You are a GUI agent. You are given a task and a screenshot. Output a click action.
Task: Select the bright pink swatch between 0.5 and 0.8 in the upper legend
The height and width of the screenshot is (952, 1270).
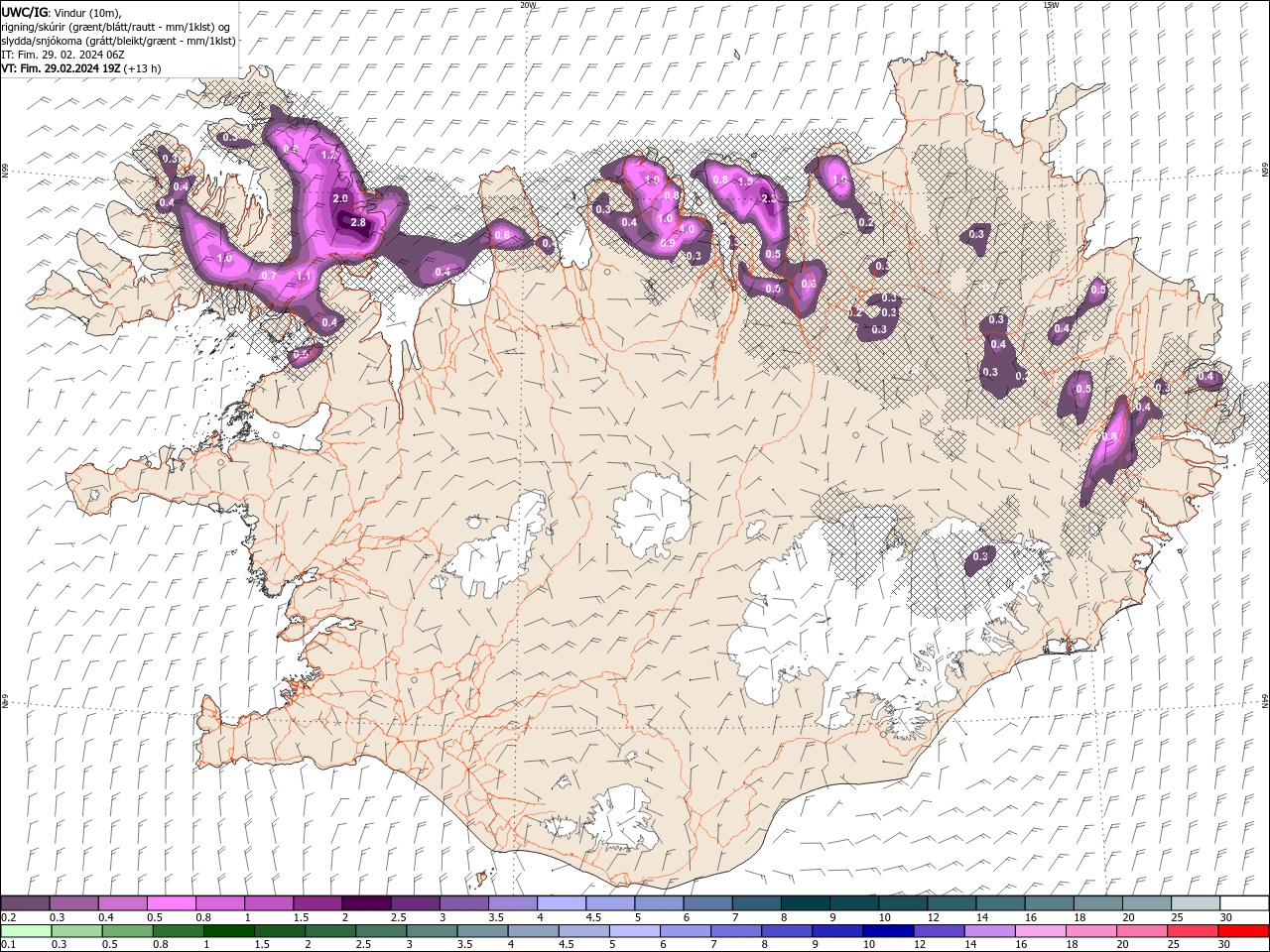point(171,903)
